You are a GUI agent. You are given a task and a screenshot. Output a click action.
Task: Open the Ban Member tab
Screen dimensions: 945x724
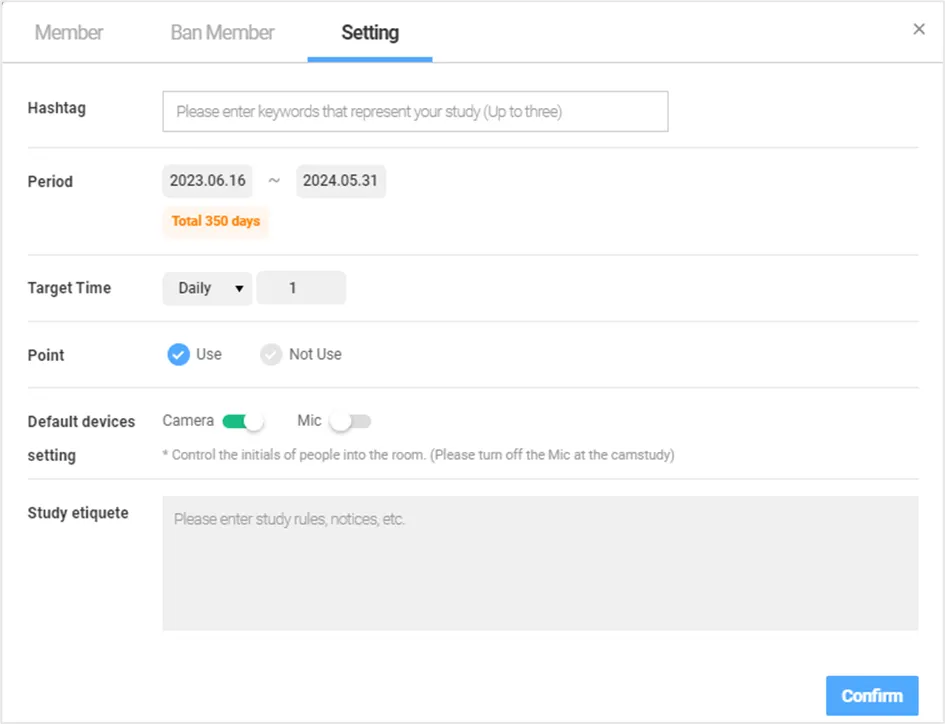222,32
